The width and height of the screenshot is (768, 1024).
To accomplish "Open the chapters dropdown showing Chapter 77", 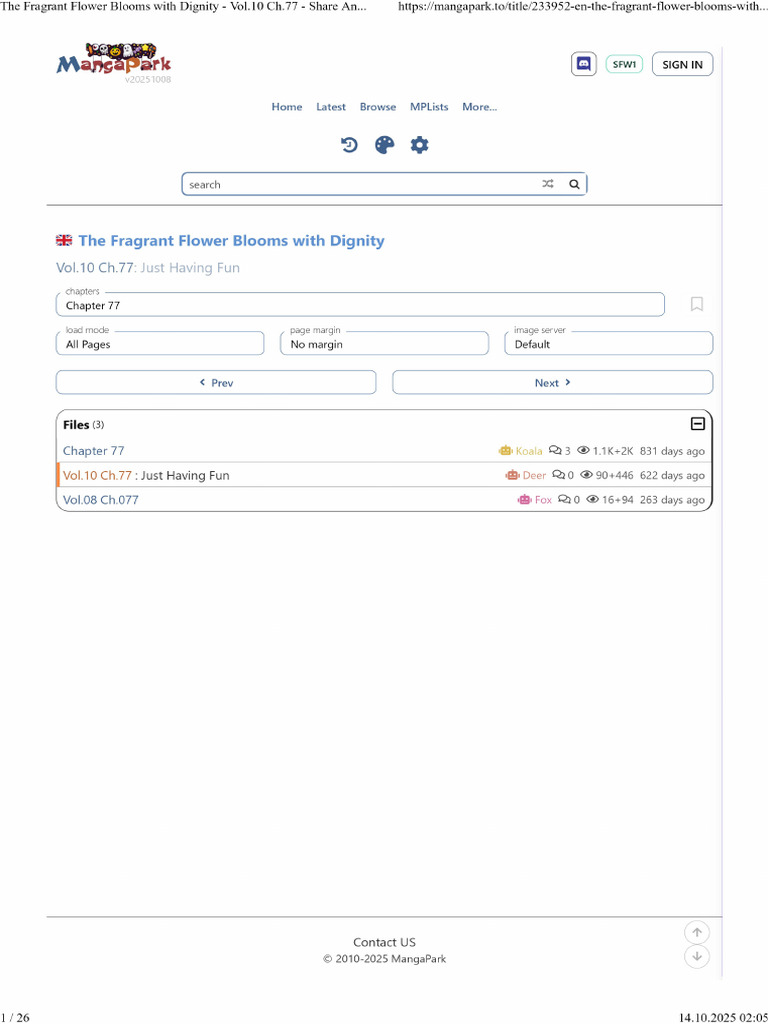I will [x=360, y=304].
